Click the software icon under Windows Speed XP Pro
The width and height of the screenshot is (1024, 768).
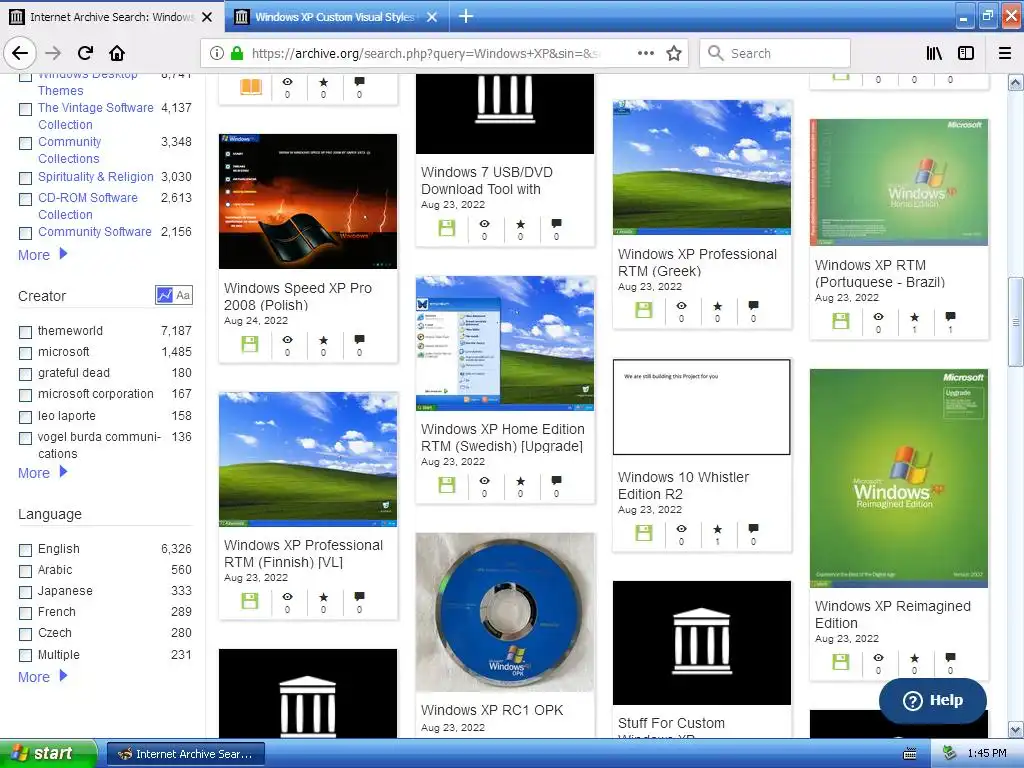250,344
